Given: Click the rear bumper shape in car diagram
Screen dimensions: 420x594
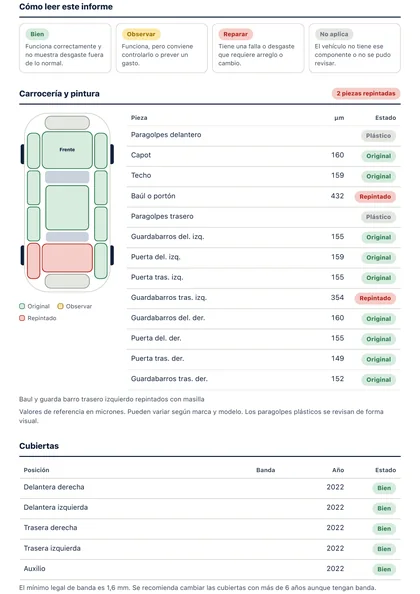Looking at the screenshot, I should 67,281.
